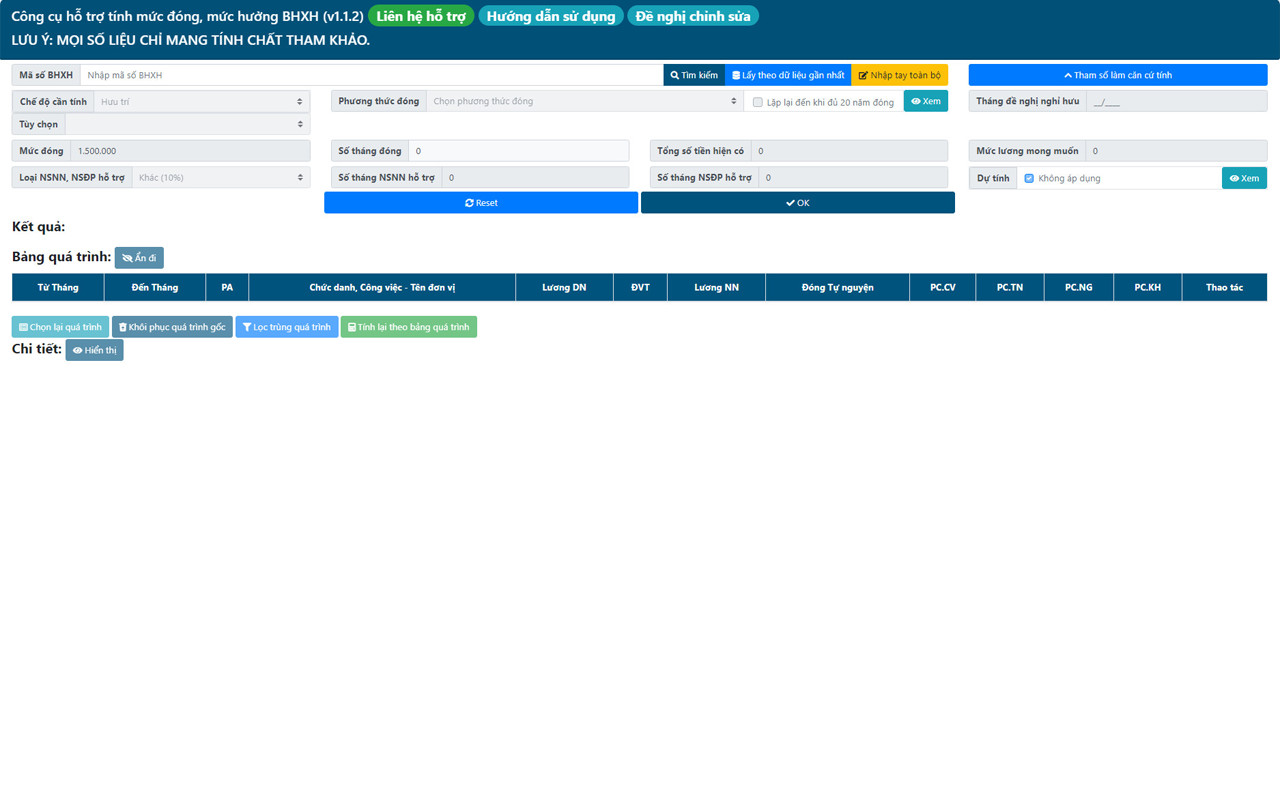
Task: Collapse the Tham số làm căn cứ tính panel
Action: [x=1118, y=75]
